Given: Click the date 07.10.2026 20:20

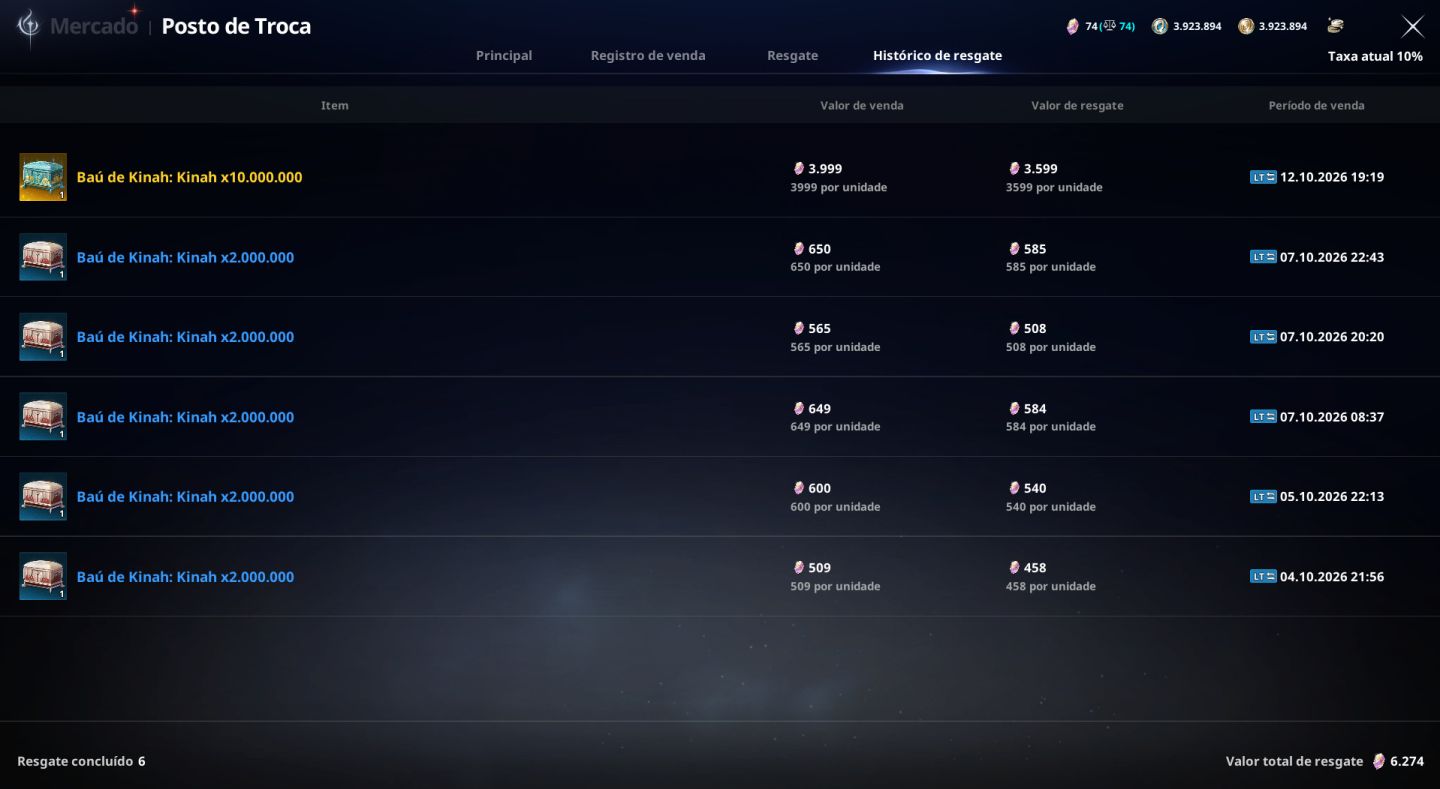Looking at the screenshot, I should point(1332,337).
